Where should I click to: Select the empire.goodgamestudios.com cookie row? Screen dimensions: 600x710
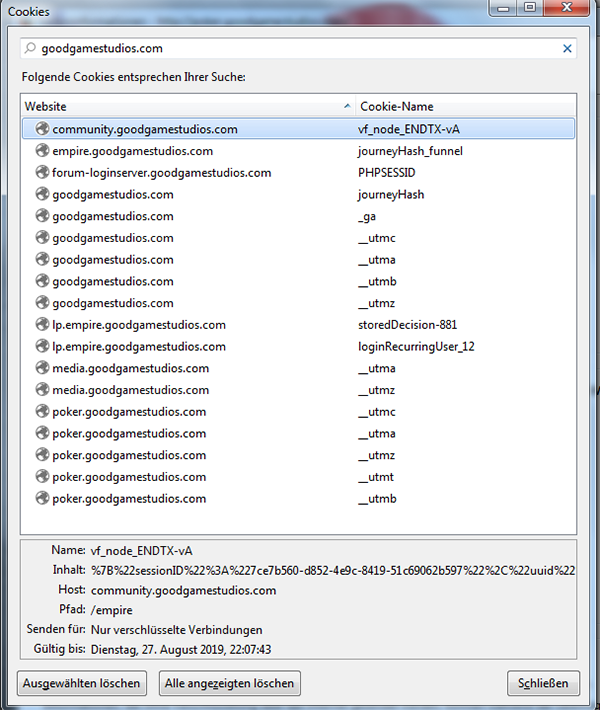[298, 151]
